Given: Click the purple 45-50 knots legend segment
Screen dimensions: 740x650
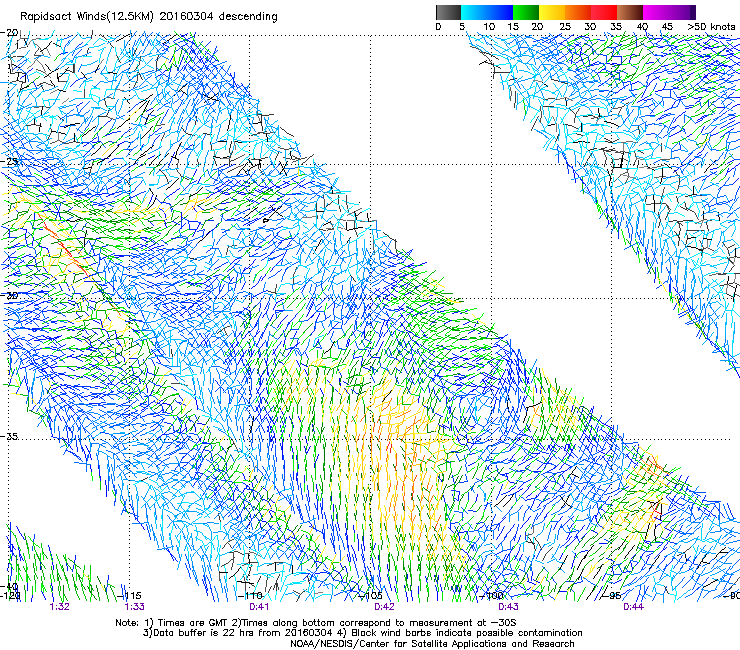Looking at the screenshot, I should [682, 12].
